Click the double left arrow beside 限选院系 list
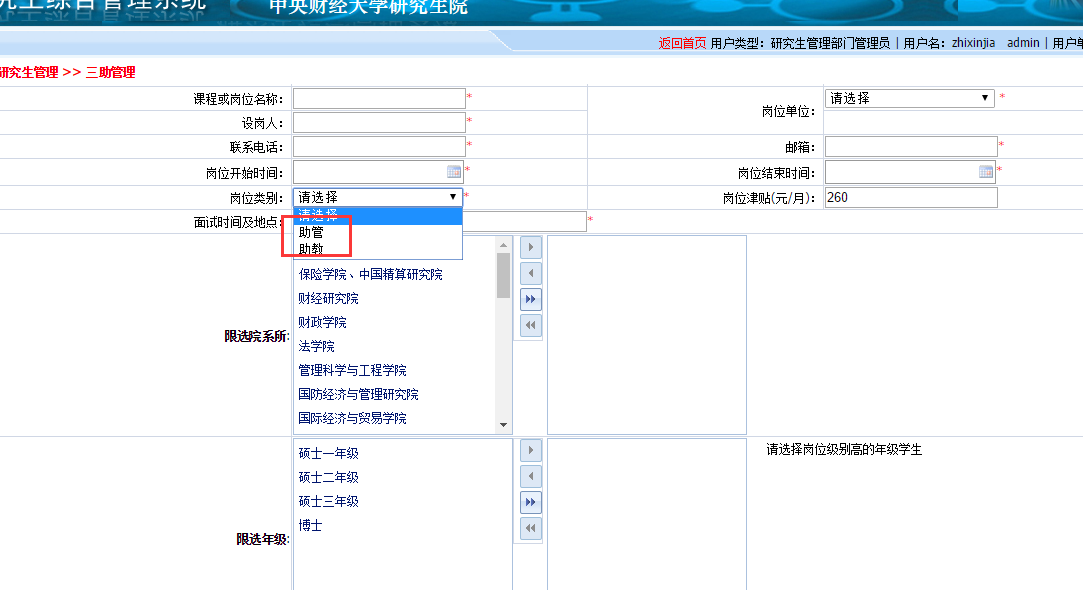Viewport: 1083px width, 590px height. pyautogui.click(x=530, y=325)
